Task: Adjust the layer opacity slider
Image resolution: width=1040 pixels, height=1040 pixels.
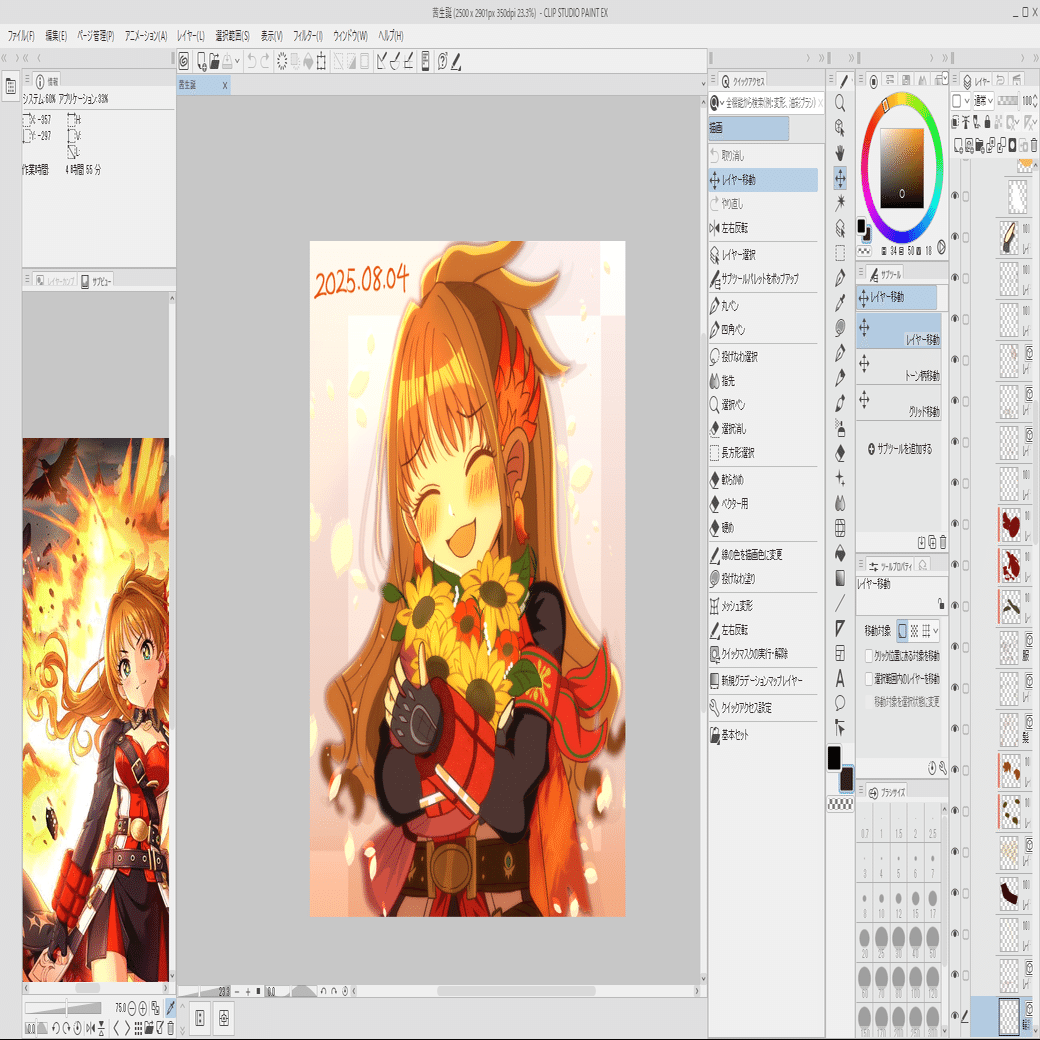Action: [1008, 101]
